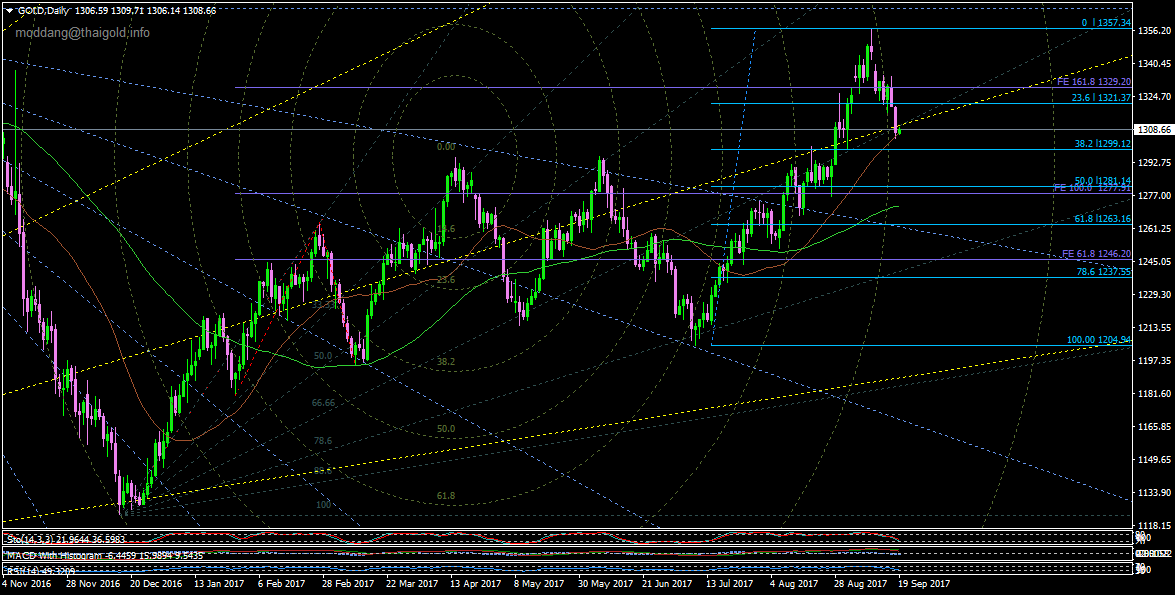
Task: Click the 1292.75 price axis value
Action: click(1155, 163)
